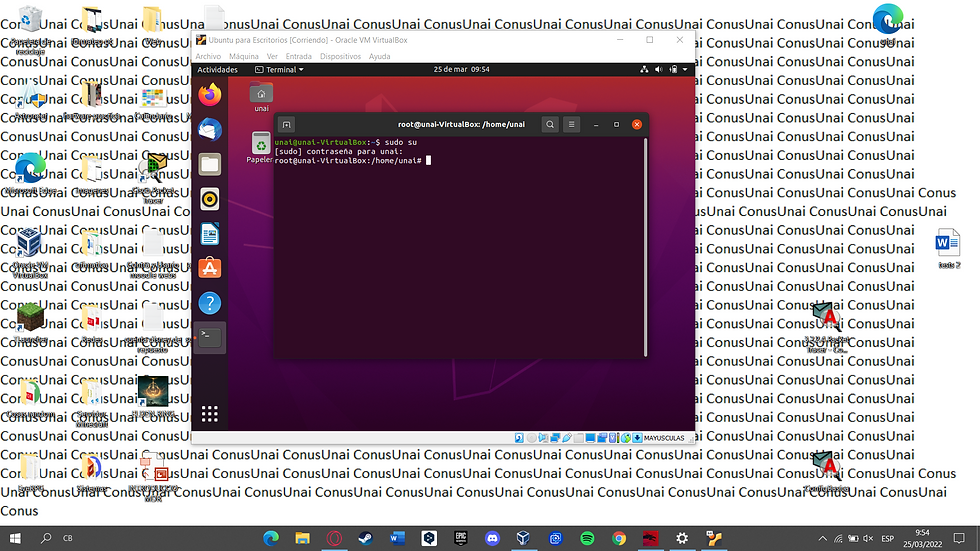Viewport: 980px width, 551px height.
Task: Click VirtualBox network adapters status icon
Action: pyautogui.click(x=555, y=438)
